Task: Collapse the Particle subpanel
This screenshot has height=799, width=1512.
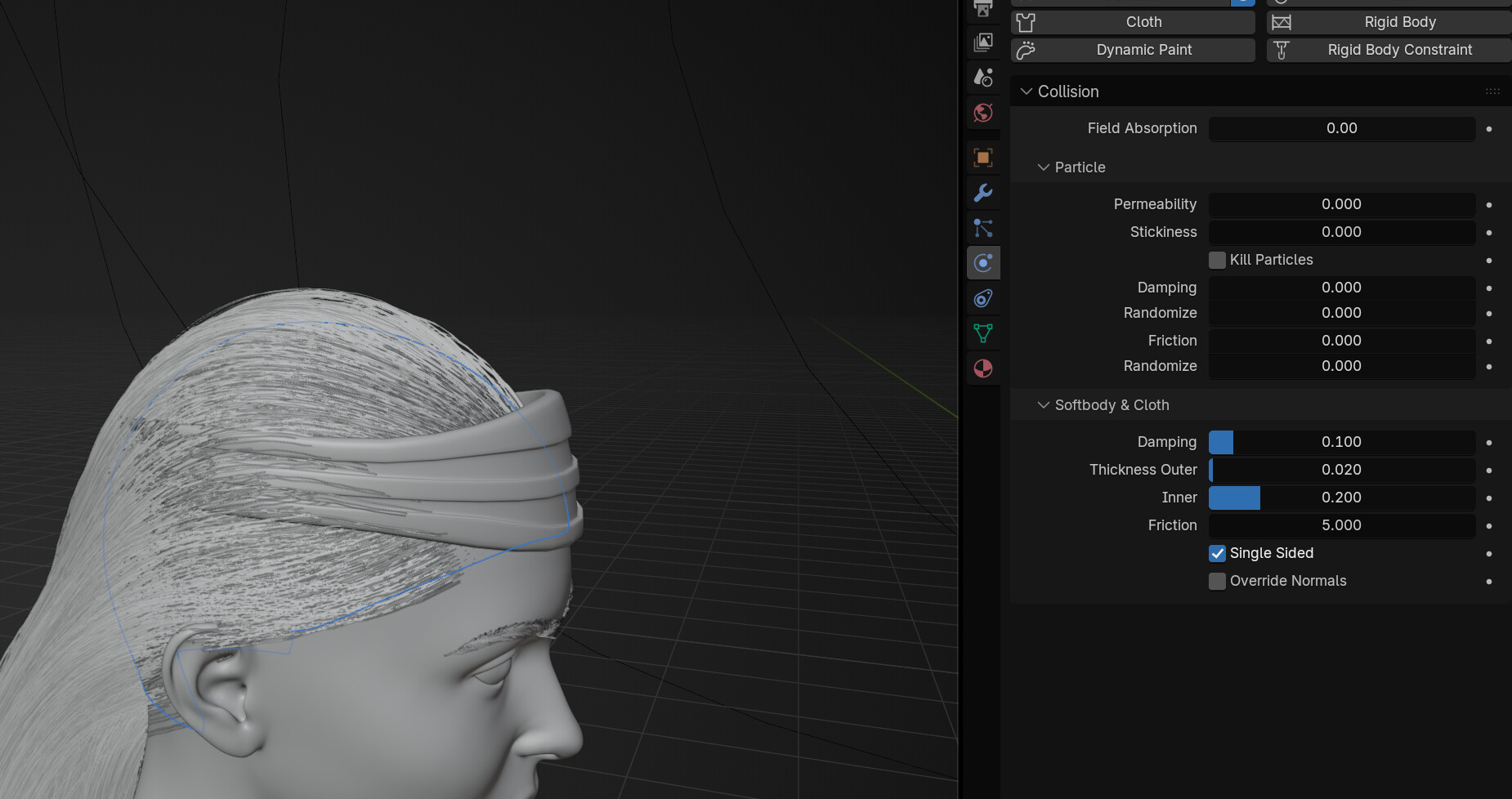Action: point(1043,167)
